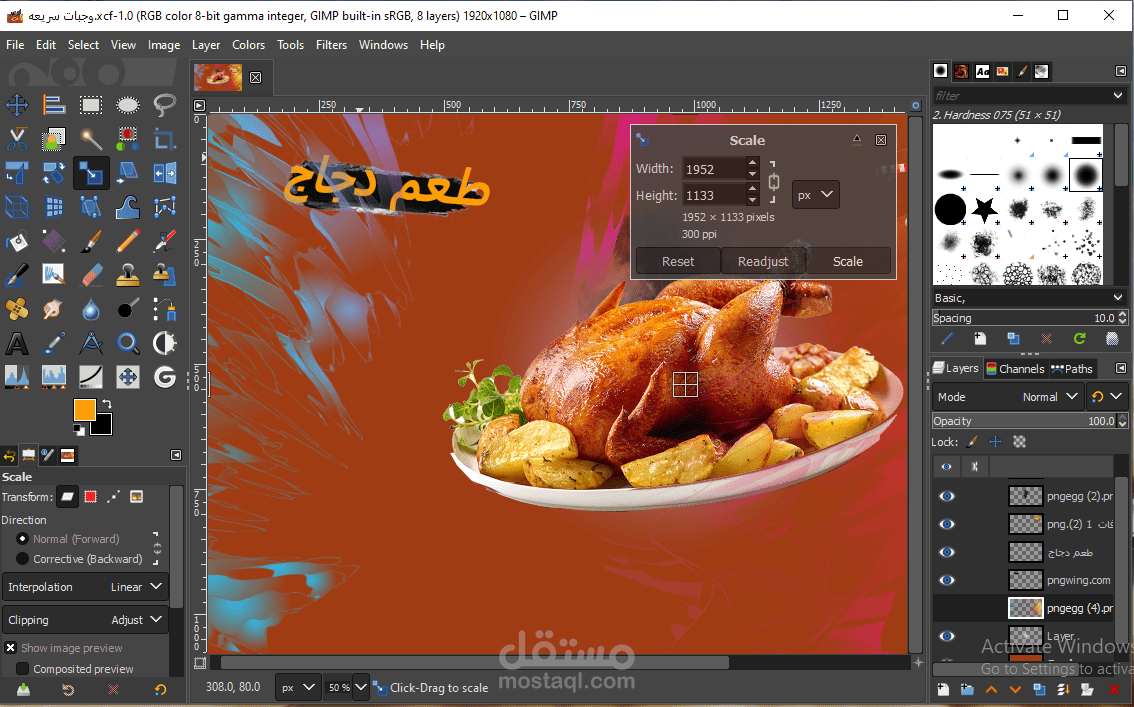This screenshot has width=1134, height=707.
Task: Select the Scissors Select tool
Action: click(17, 139)
